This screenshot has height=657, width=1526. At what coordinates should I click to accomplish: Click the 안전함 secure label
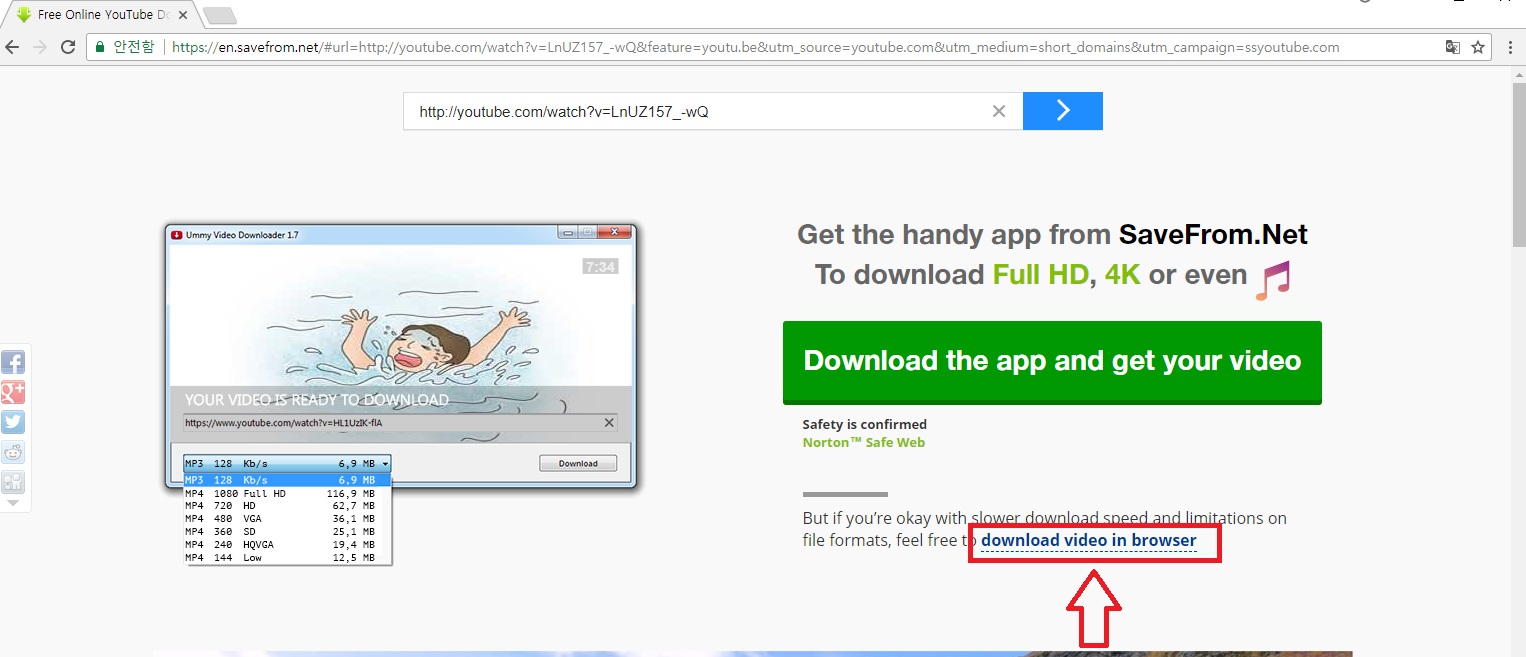click(133, 47)
